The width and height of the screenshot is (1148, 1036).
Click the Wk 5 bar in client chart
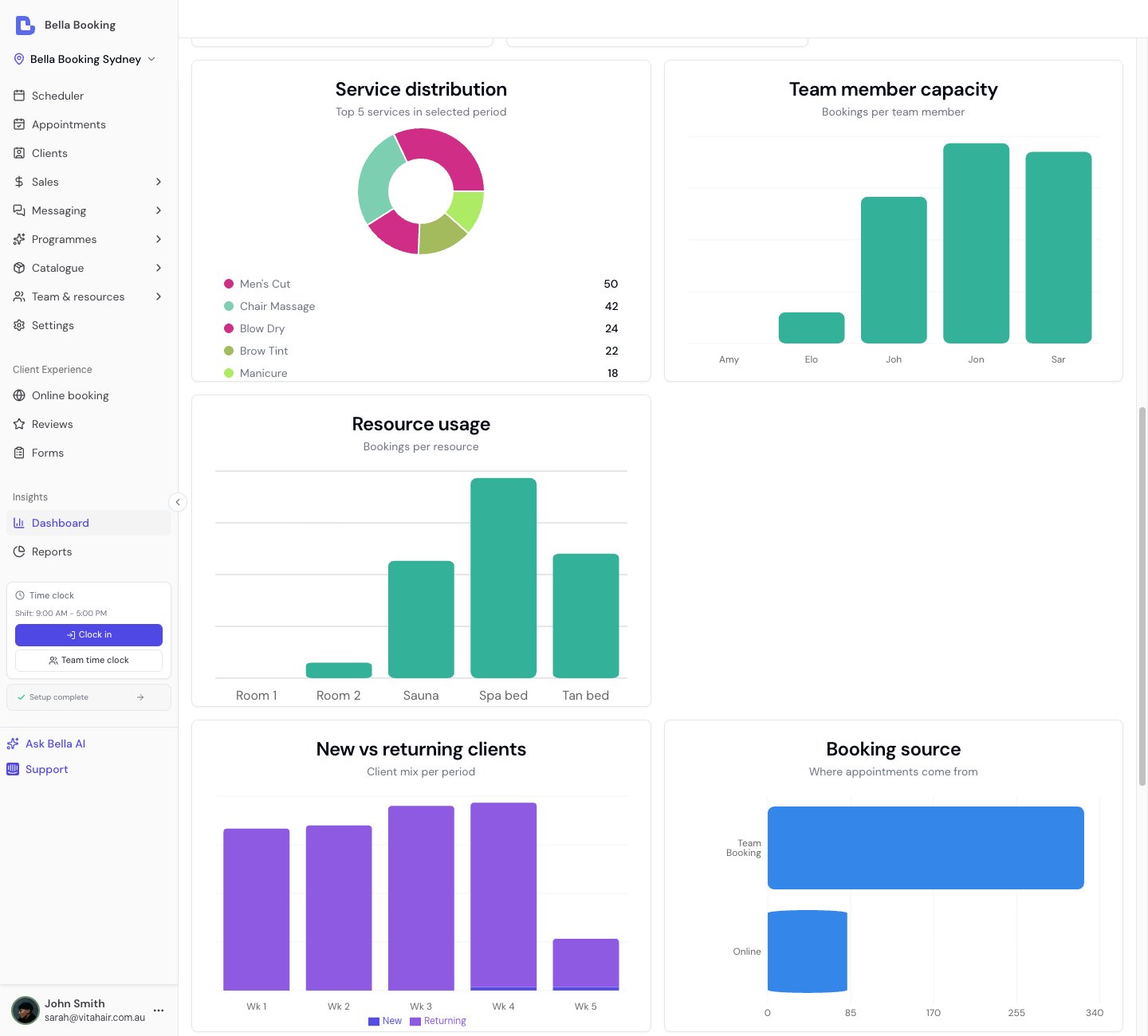[x=586, y=964]
